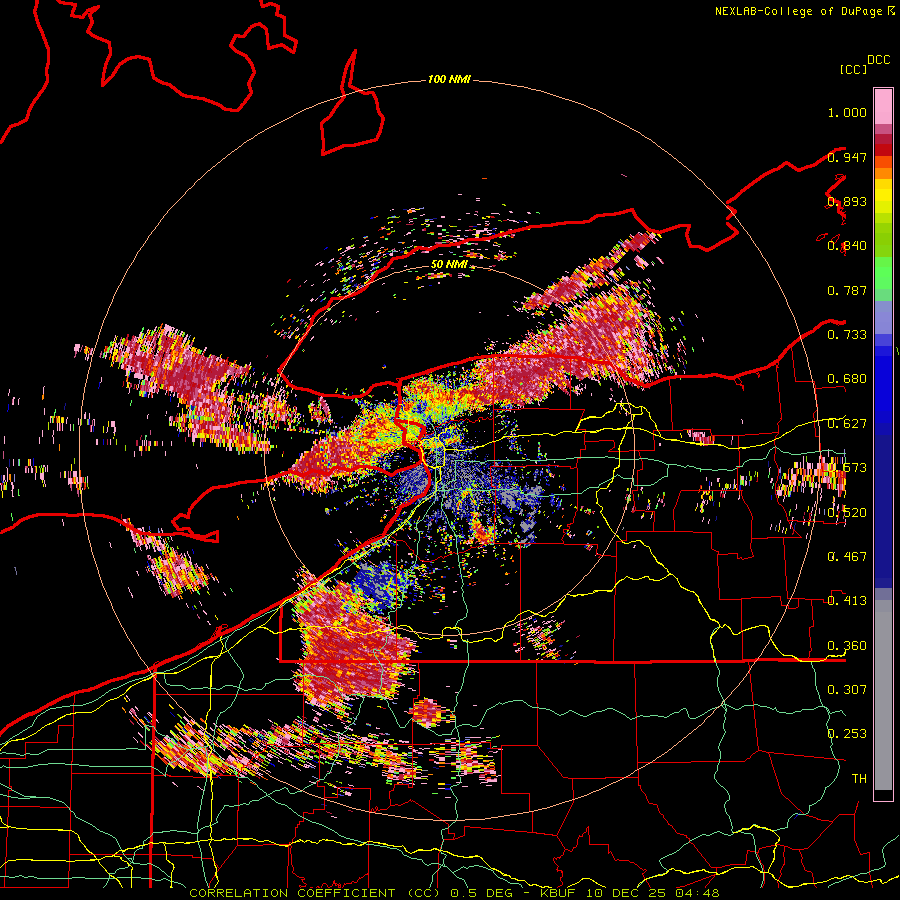Click the Correlation Coefficient KBUF caption at bottom
The width and height of the screenshot is (900, 900).
coord(454,893)
